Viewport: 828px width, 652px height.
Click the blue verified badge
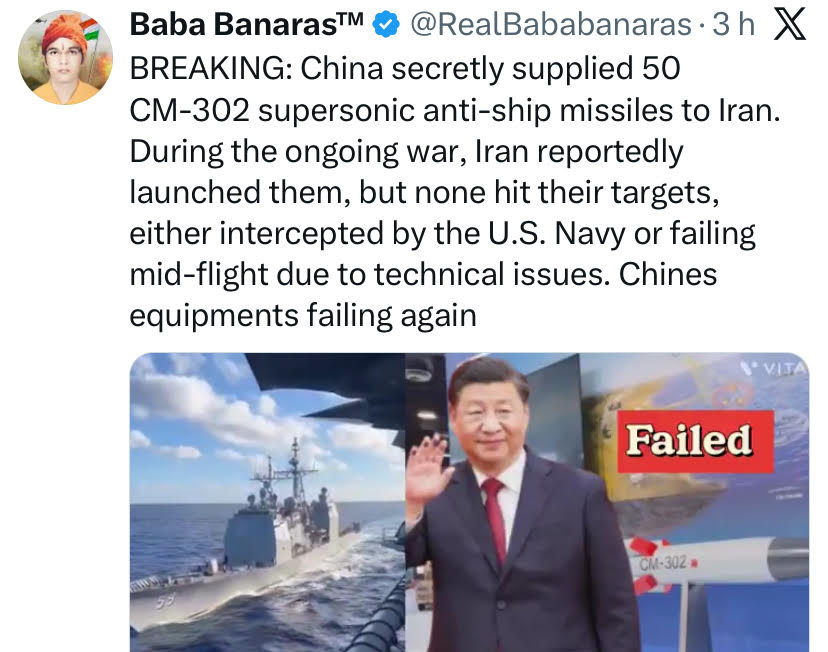(386, 24)
